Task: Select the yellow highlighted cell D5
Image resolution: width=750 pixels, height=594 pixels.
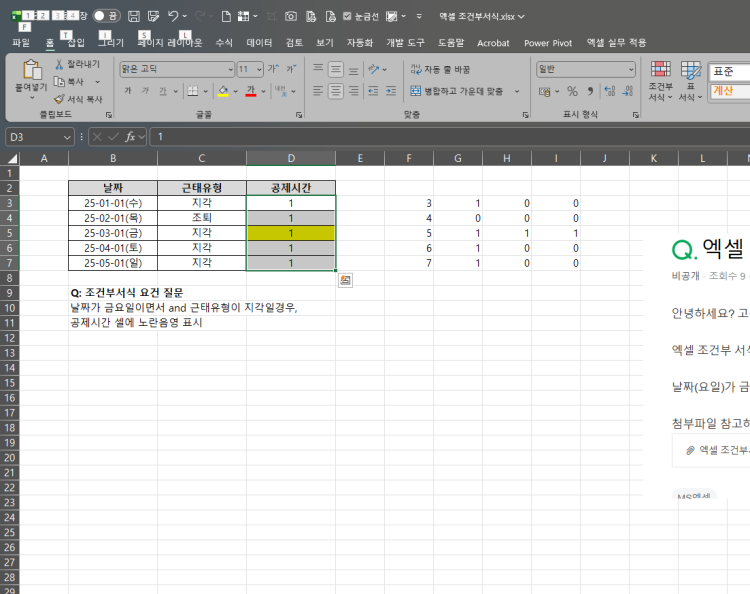Action: [x=290, y=233]
